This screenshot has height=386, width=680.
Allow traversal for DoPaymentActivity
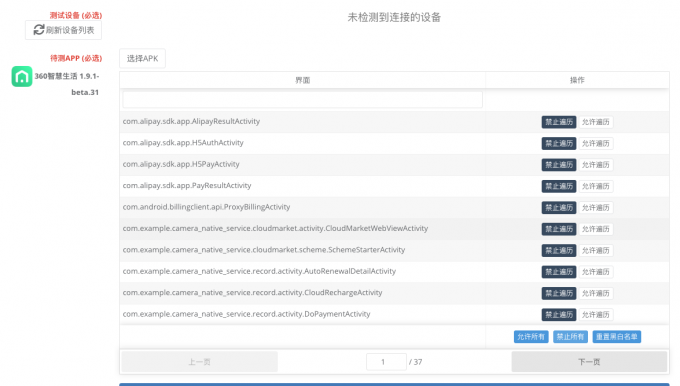pyautogui.click(x=595, y=314)
